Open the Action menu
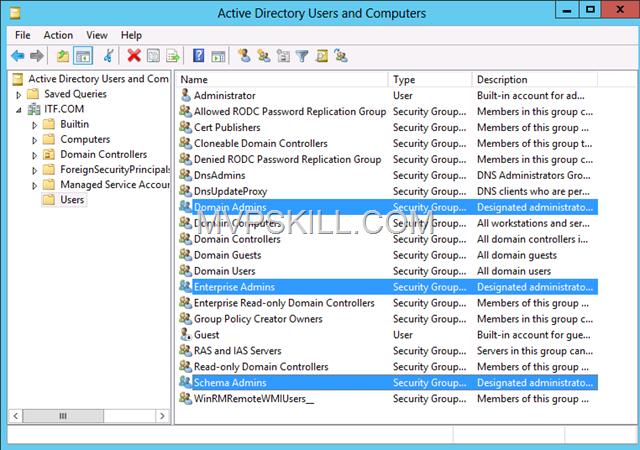The height and width of the screenshot is (450, 640). click(58, 35)
